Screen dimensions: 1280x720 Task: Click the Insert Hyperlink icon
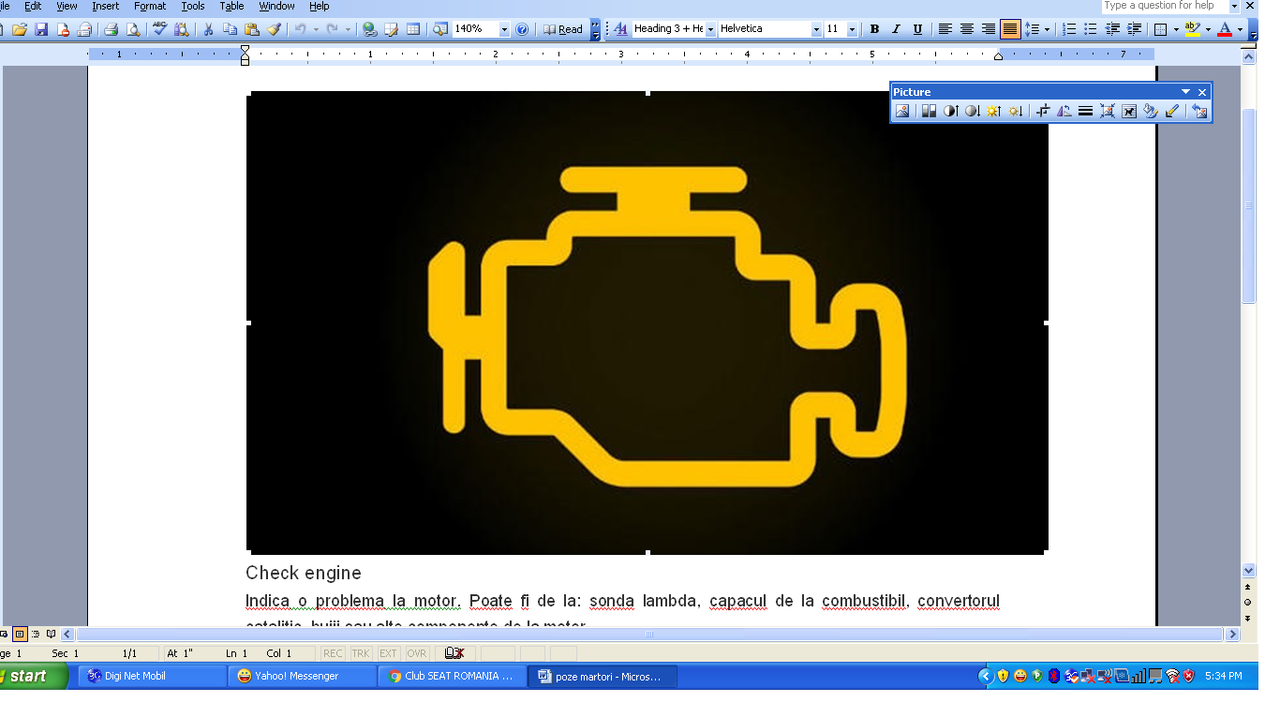[369, 29]
